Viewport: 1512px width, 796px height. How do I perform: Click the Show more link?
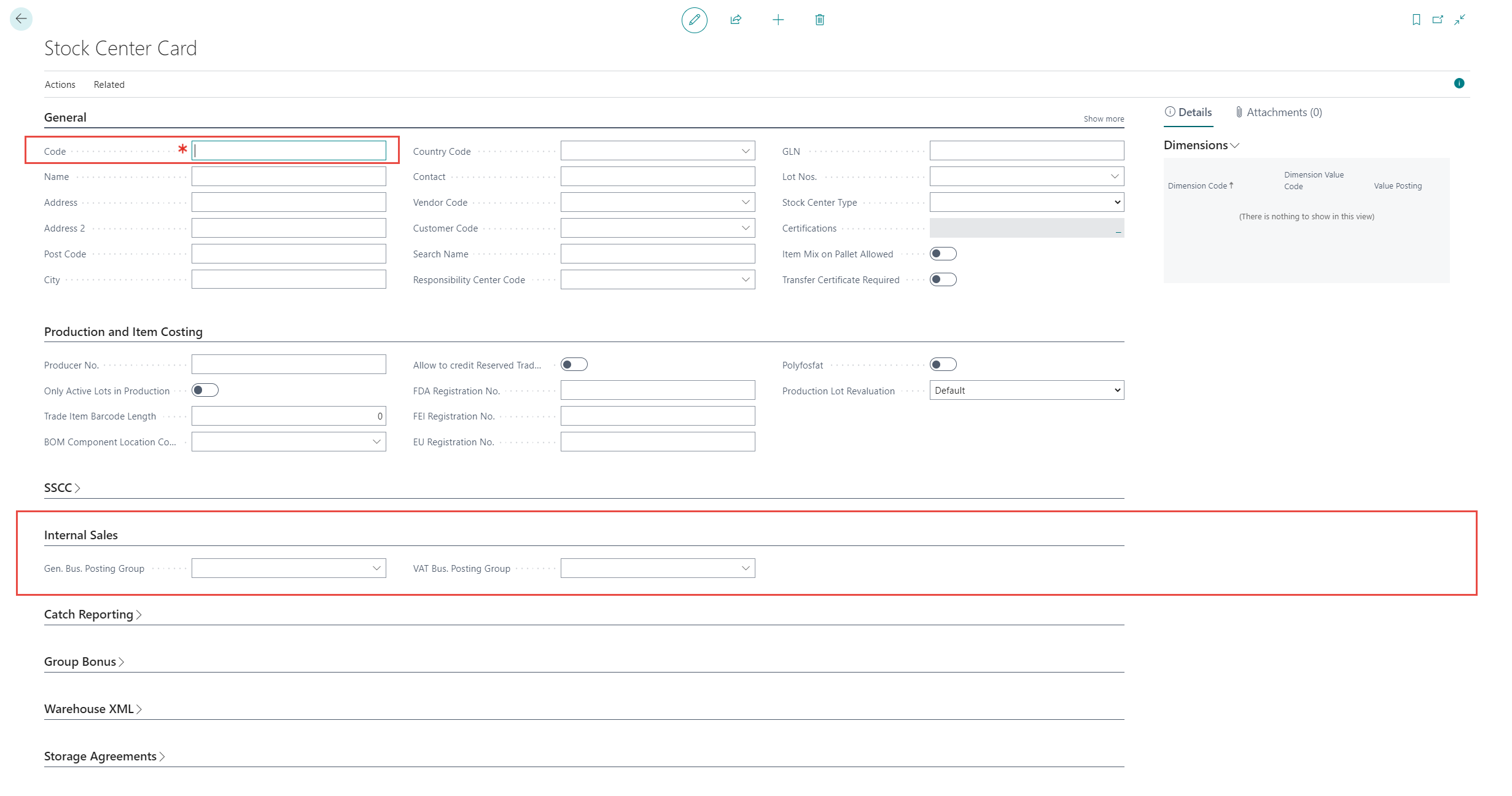click(x=1103, y=119)
